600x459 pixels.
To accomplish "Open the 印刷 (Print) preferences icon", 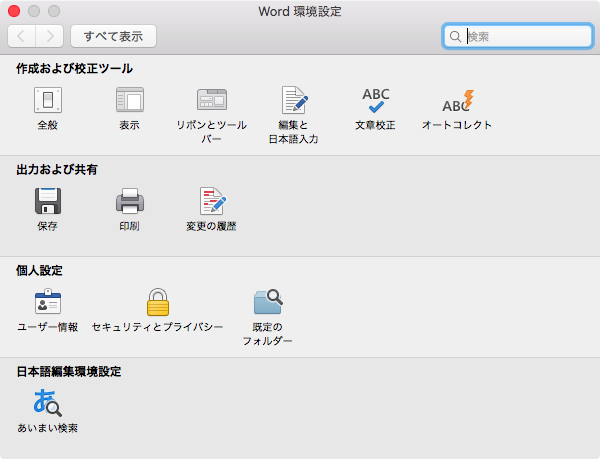I will click(x=130, y=201).
